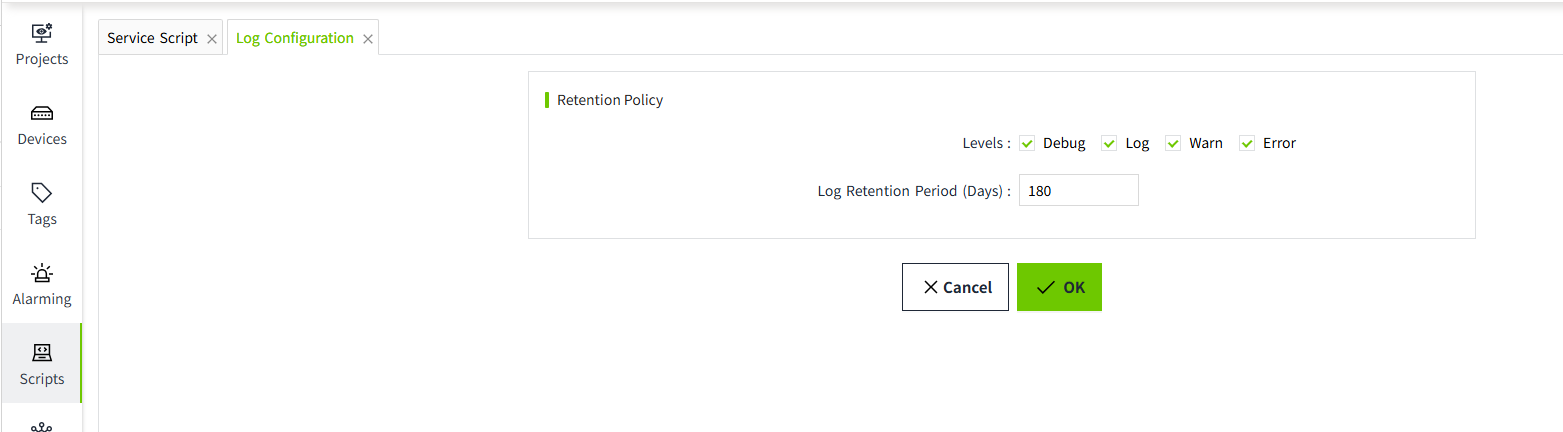This screenshot has width=1563, height=432.
Task: Close the Service Script tab
Action: [212, 39]
